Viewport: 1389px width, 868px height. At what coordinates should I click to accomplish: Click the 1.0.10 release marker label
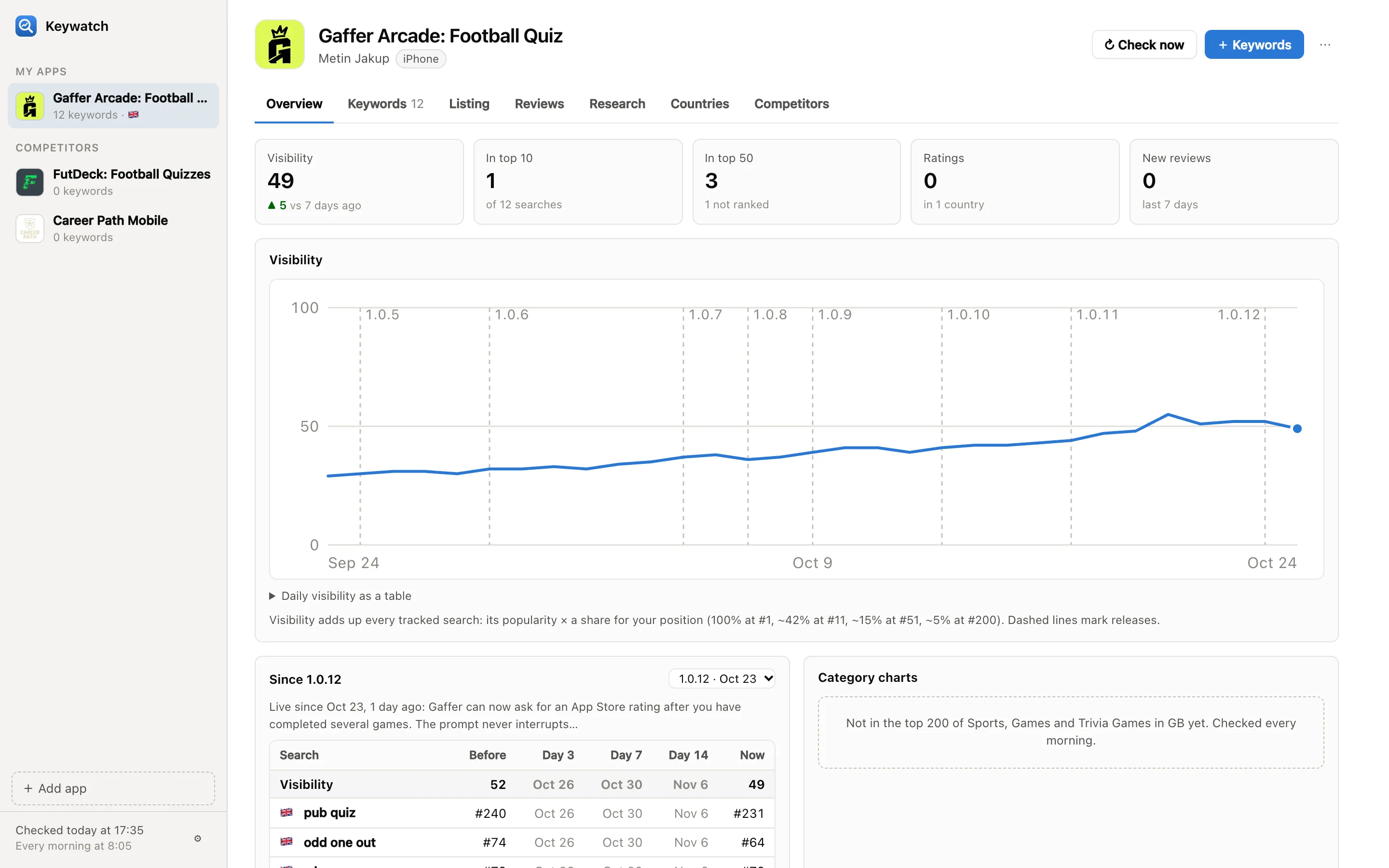[968, 314]
